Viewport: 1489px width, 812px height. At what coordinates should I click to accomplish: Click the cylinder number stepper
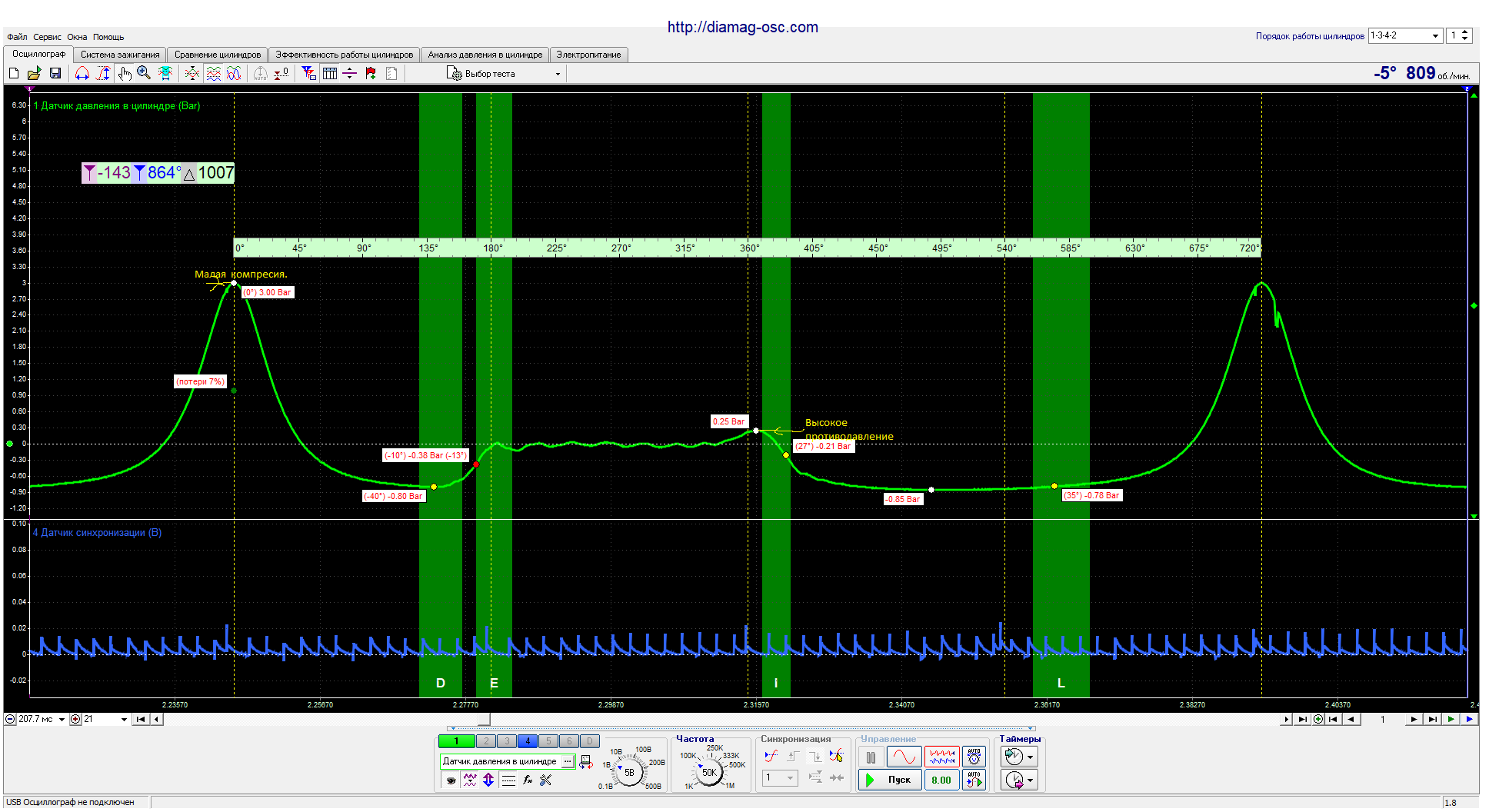pyautogui.click(x=1465, y=35)
